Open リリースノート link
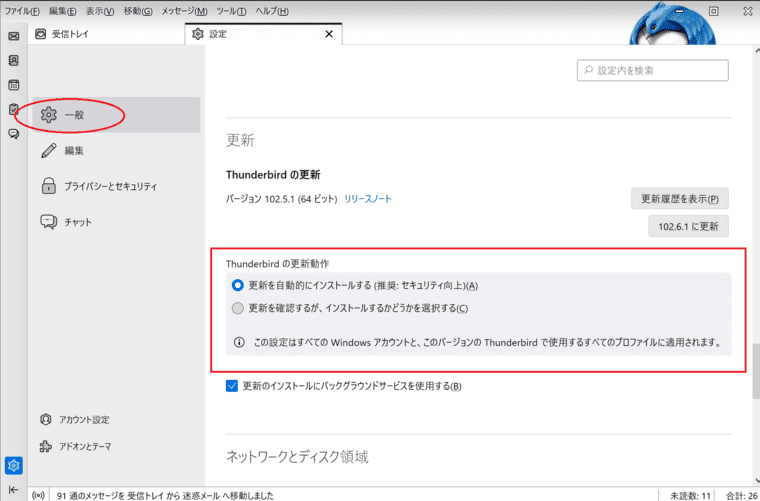The width and height of the screenshot is (760, 501). pyautogui.click(x=367, y=199)
